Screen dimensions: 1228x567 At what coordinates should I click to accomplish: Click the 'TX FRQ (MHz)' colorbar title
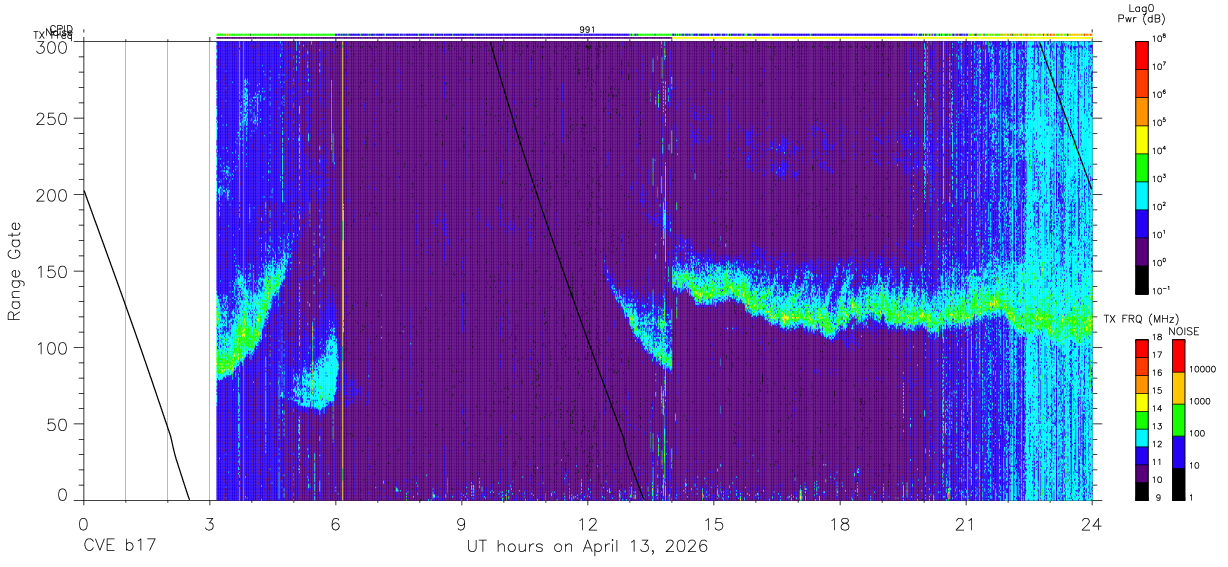pos(1141,318)
